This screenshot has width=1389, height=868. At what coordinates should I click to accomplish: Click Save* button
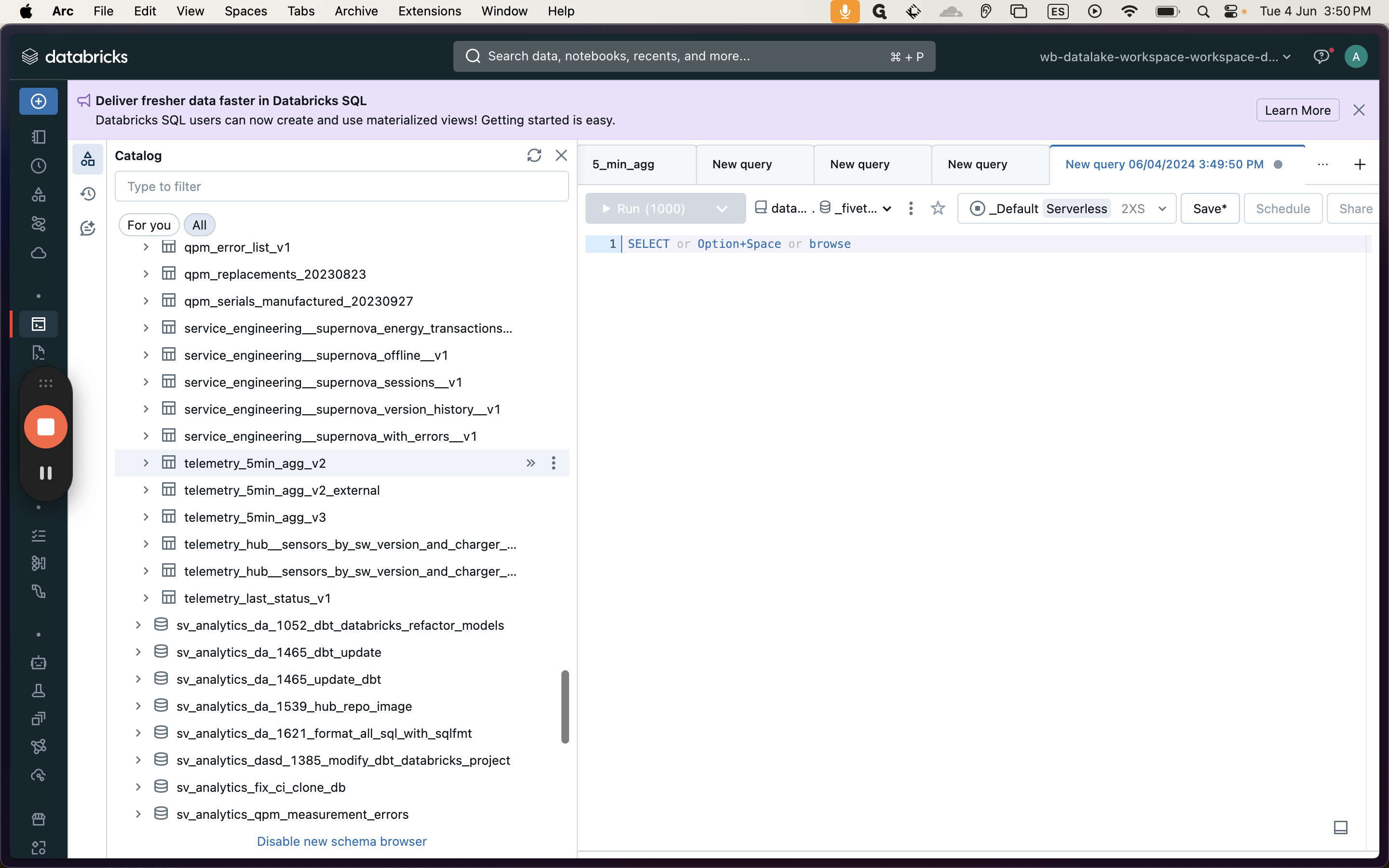(1210, 208)
